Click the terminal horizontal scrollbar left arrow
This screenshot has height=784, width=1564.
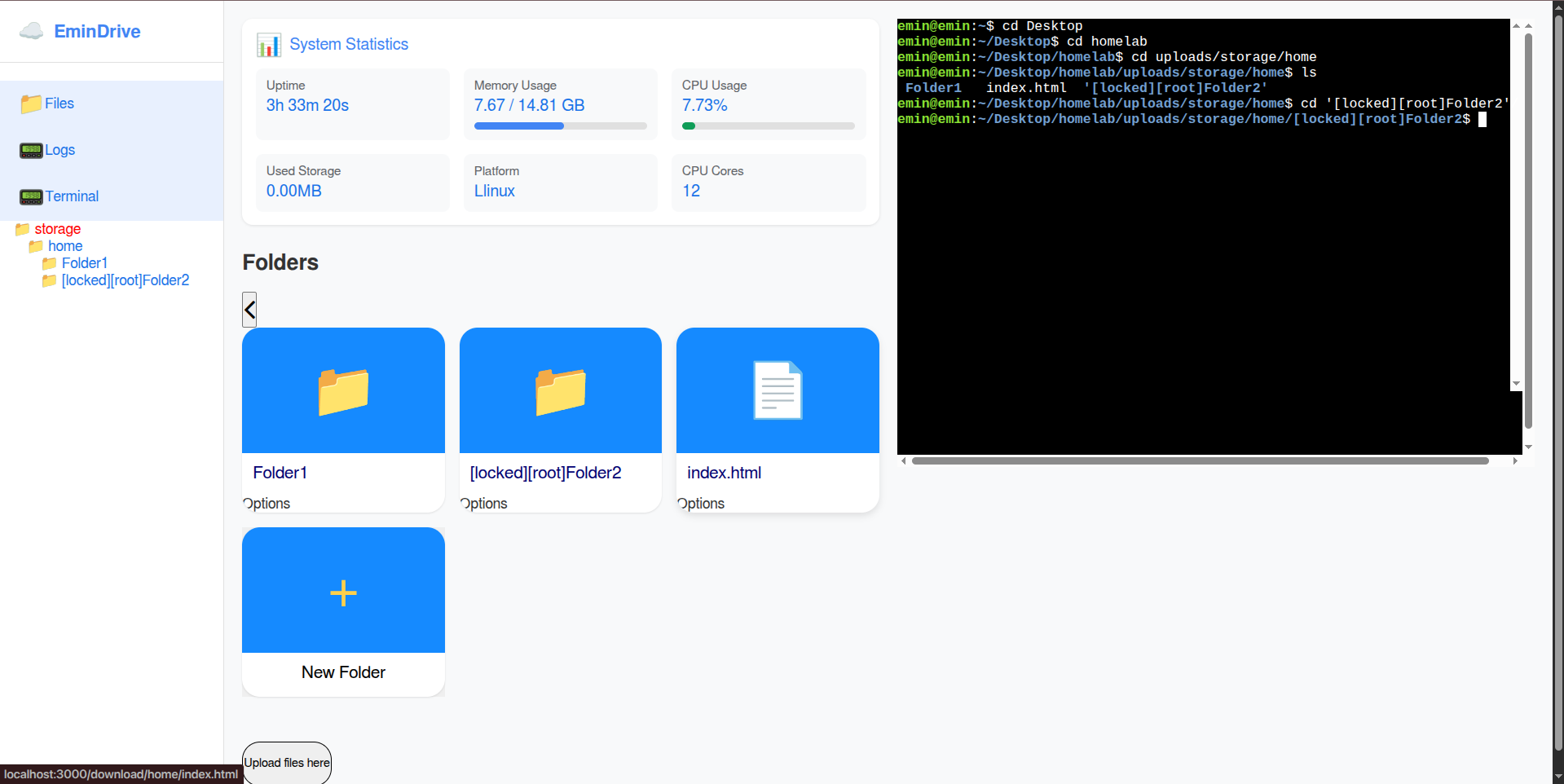[903, 461]
